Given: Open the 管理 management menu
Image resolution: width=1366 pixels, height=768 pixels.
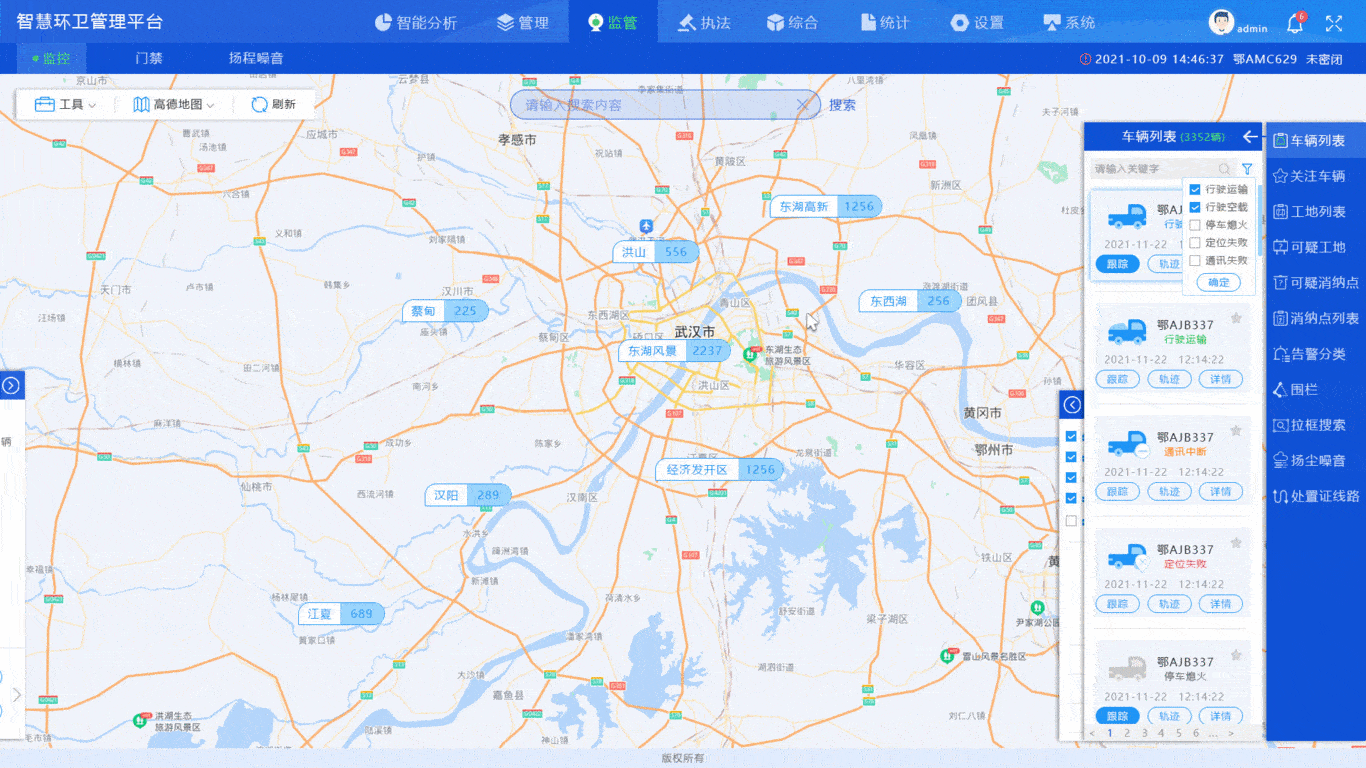Looking at the screenshot, I should [x=522, y=22].
